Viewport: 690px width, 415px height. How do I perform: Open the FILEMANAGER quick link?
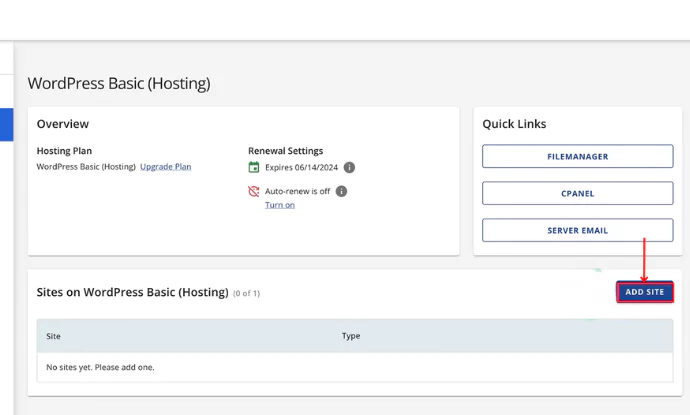[577, 156]
